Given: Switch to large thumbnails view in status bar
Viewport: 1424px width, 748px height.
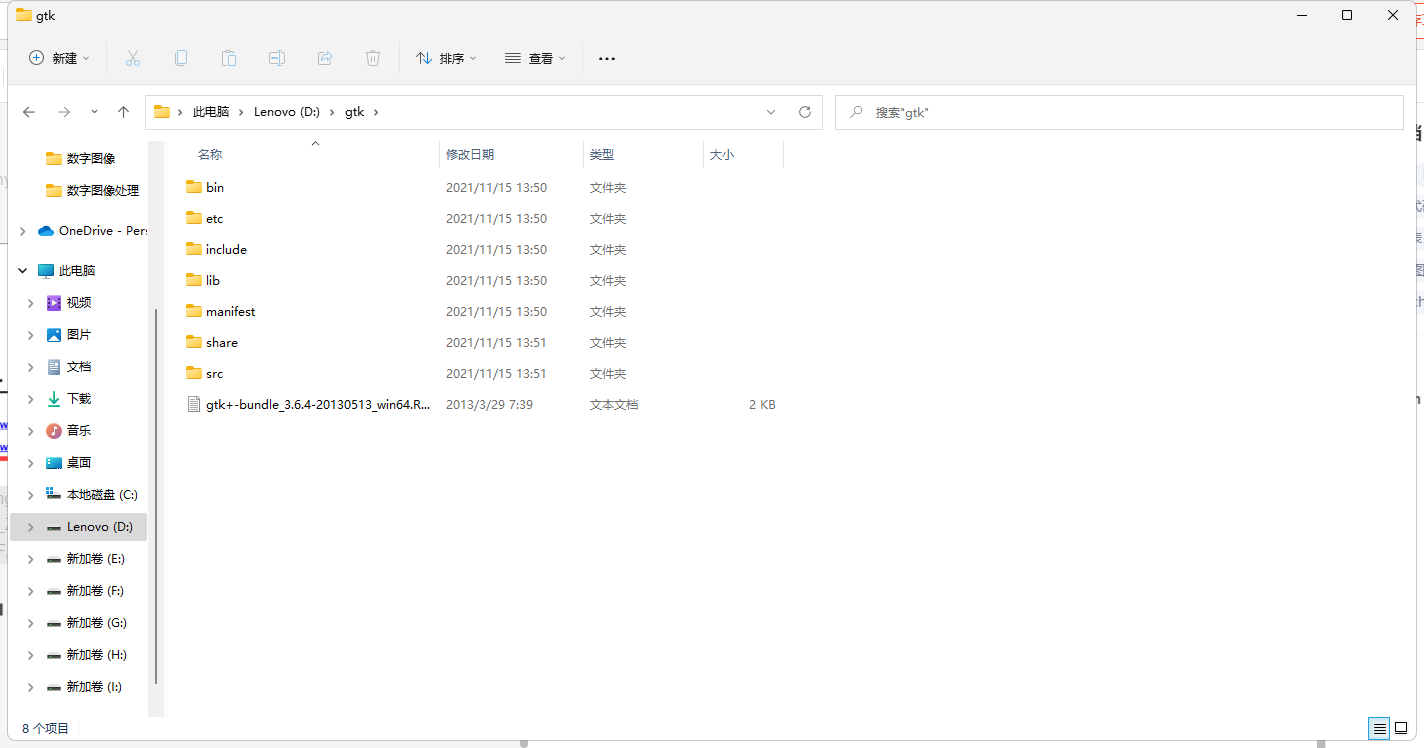Looking at the screenshot, I should pyautogui.click(x=1400, y=728).
